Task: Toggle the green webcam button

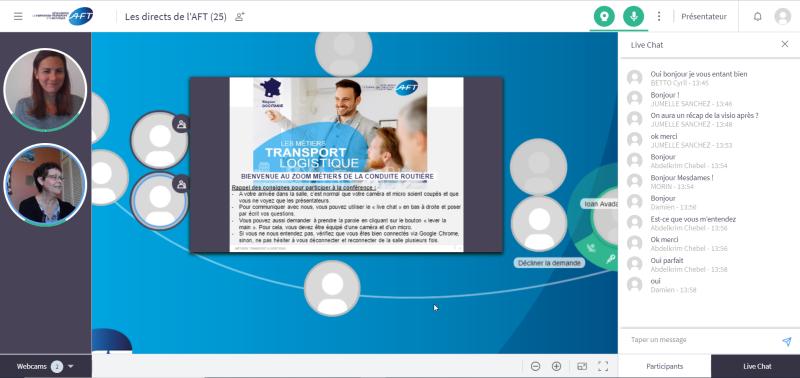Action: [604, 16]
